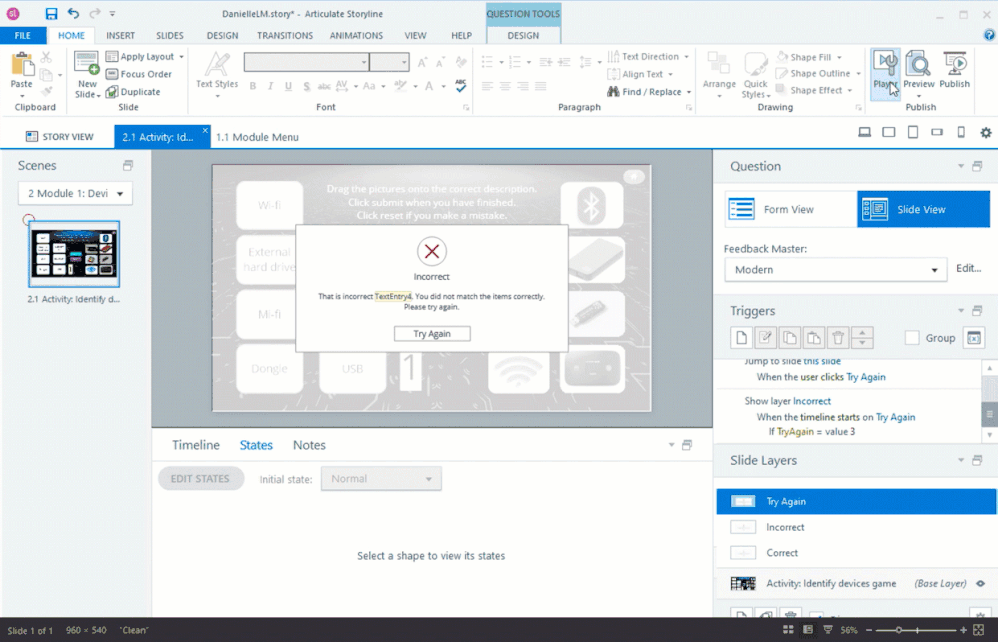Expand the scene selector dropdown
This screenshot has height=642, width=998.
pos(75,193)
